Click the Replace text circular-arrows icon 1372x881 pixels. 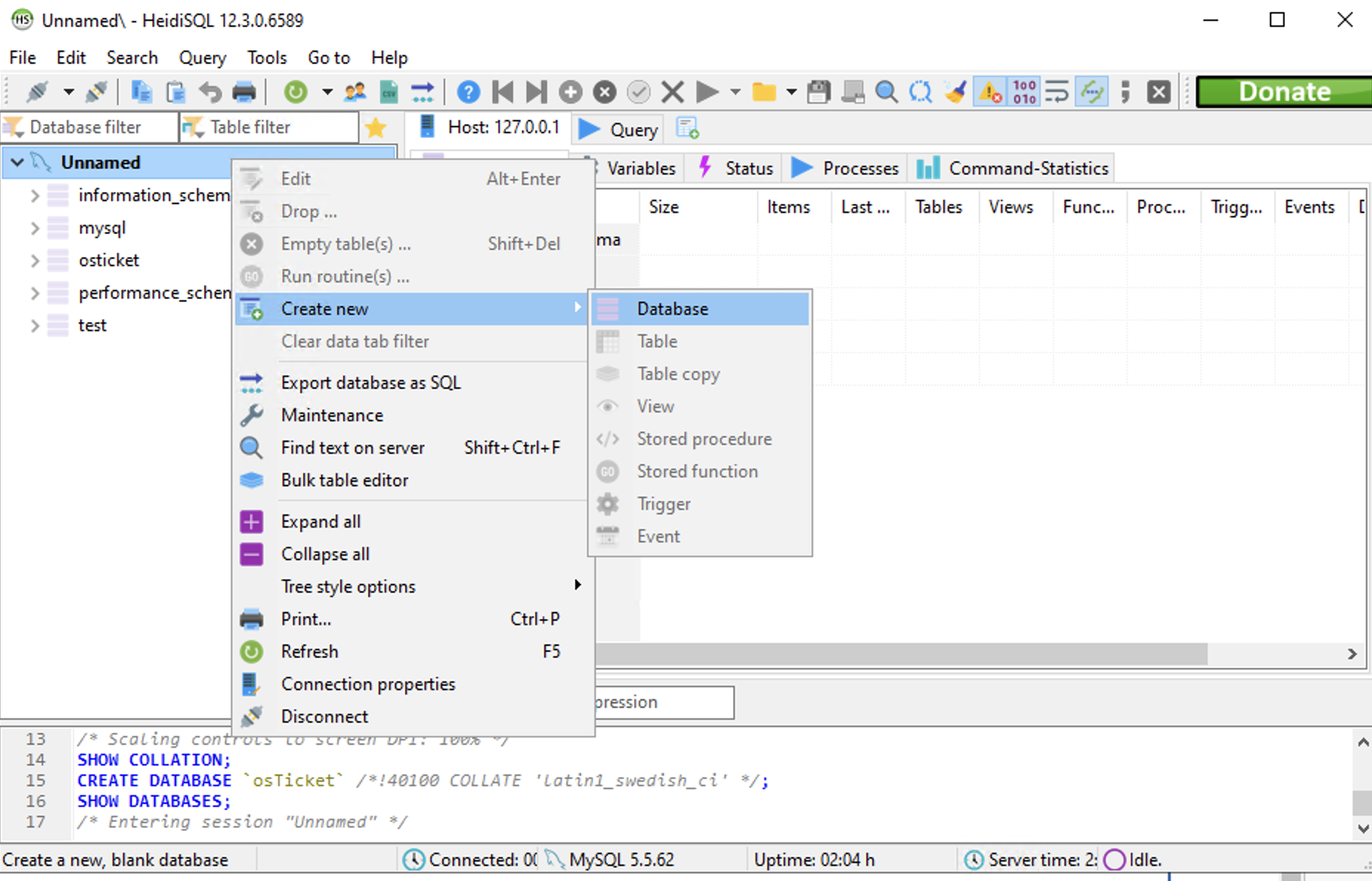coord(921,92)
